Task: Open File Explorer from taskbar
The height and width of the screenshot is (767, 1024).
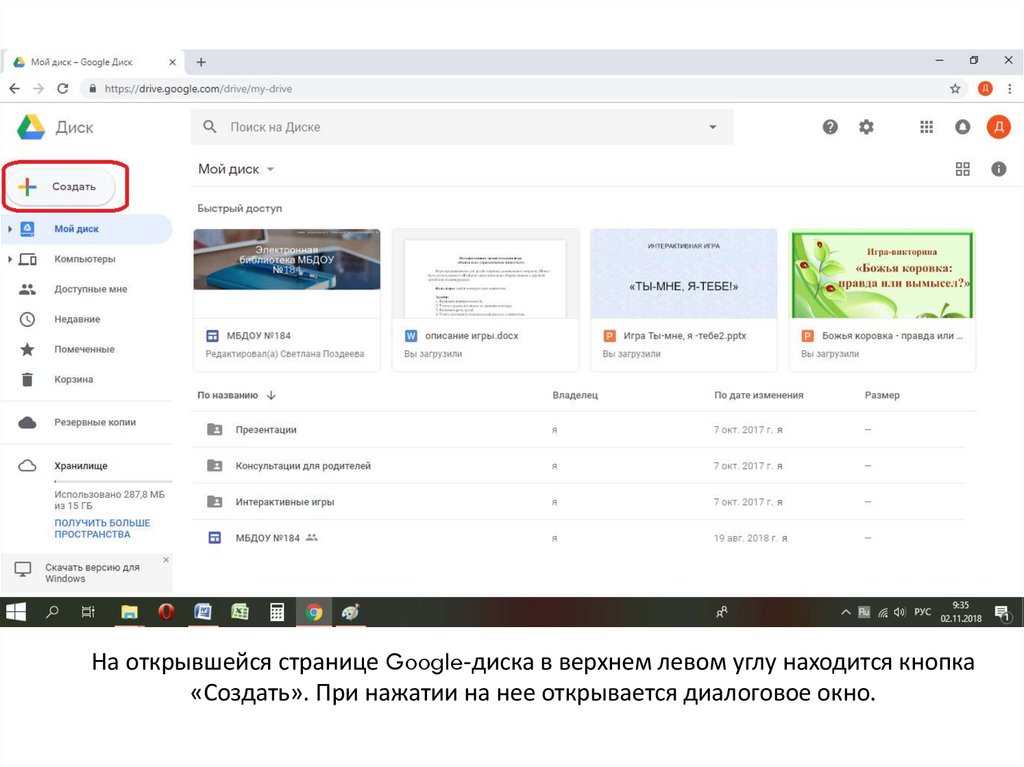Action: click(x=129, y=612)
